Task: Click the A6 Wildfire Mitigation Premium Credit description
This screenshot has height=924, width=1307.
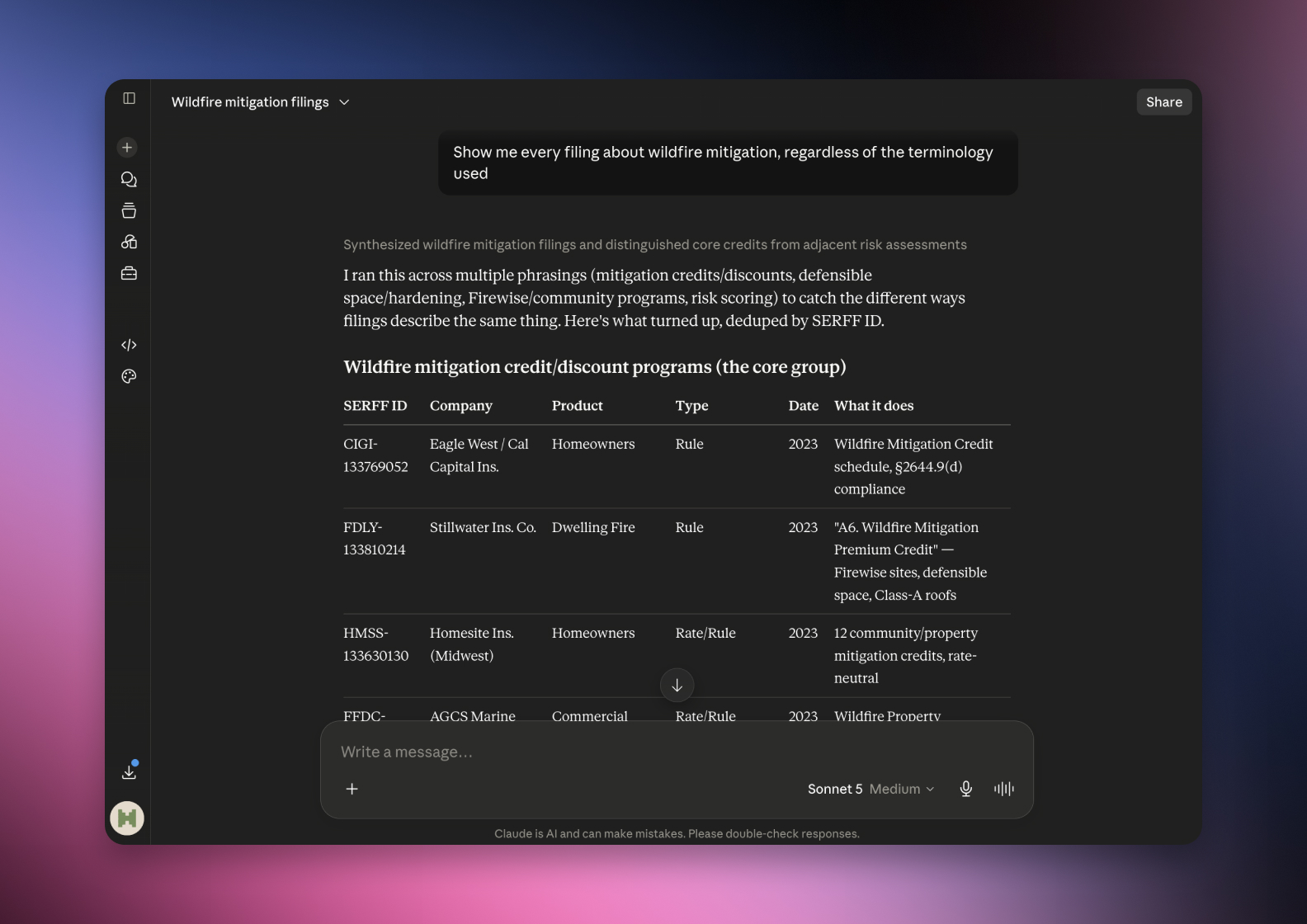Action: pos(911,561)
